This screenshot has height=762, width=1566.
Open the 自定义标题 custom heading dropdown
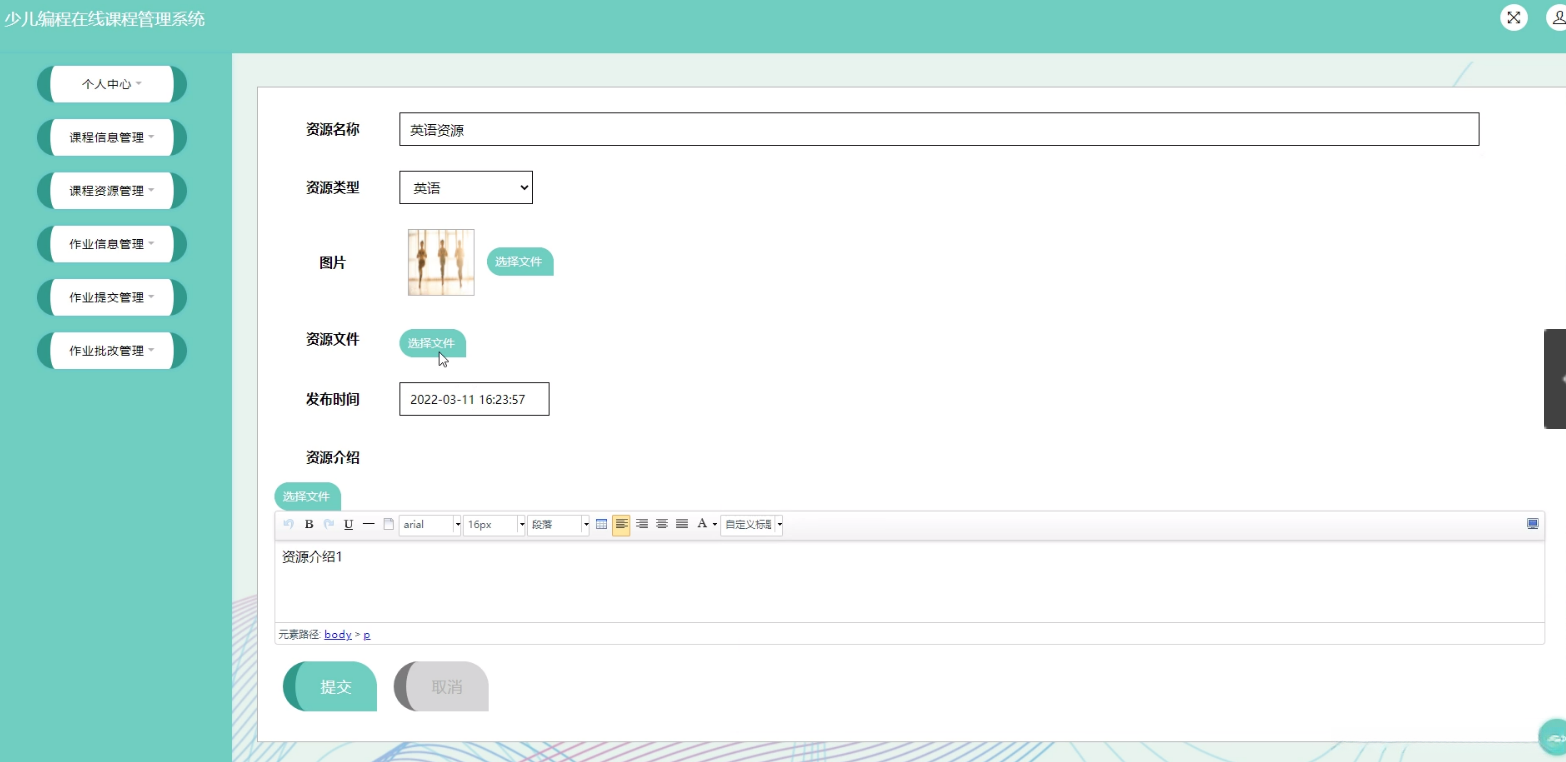coord(752,524)
